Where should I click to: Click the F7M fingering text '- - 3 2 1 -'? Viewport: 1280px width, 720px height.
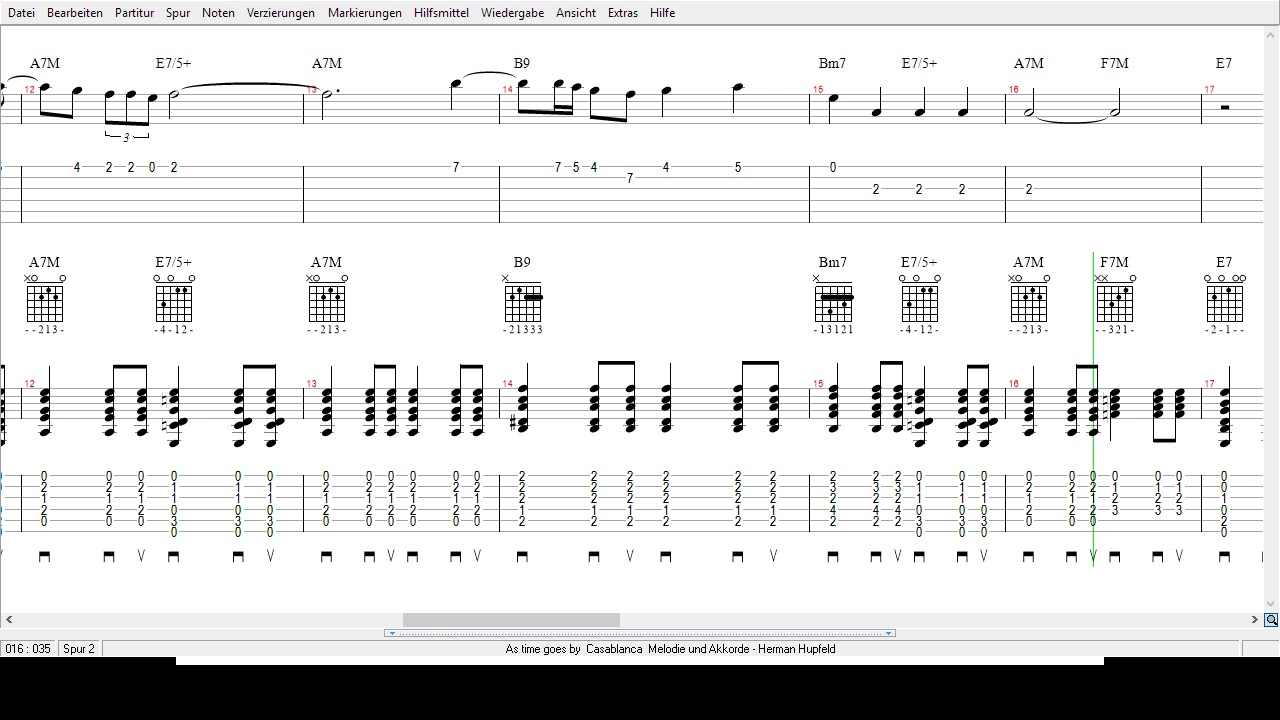pos(1115,330)
